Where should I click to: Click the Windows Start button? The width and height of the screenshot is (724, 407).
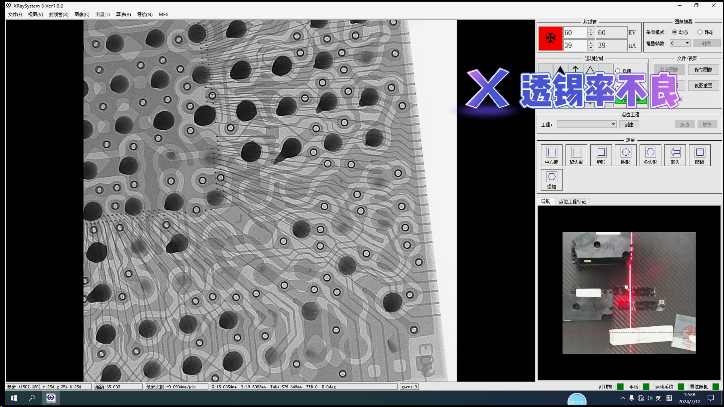[11, 398]
